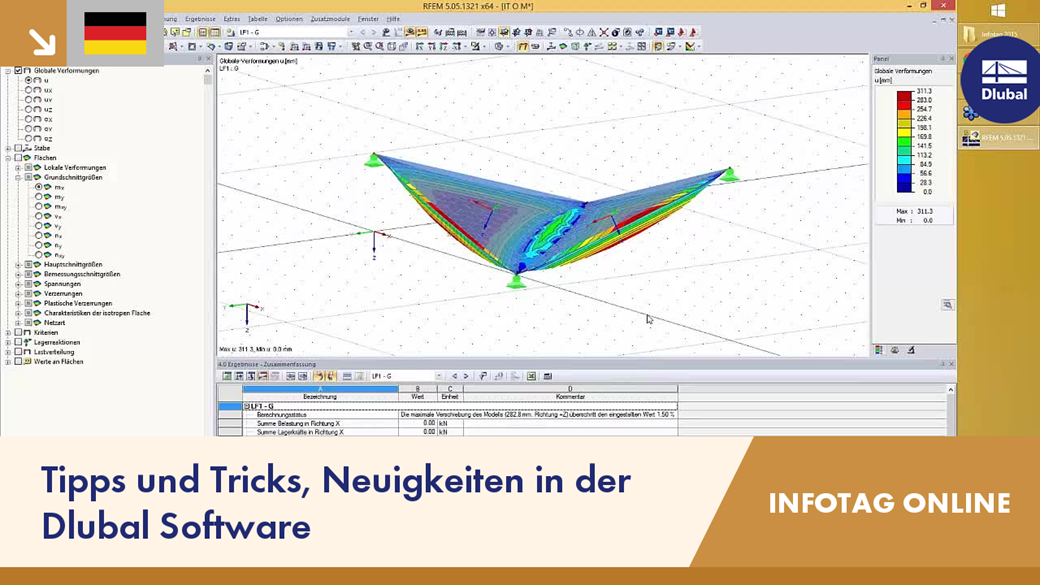Click the green checkmark chart icon in second toolbar
1040x585 pixels.
tap(690, 46)
